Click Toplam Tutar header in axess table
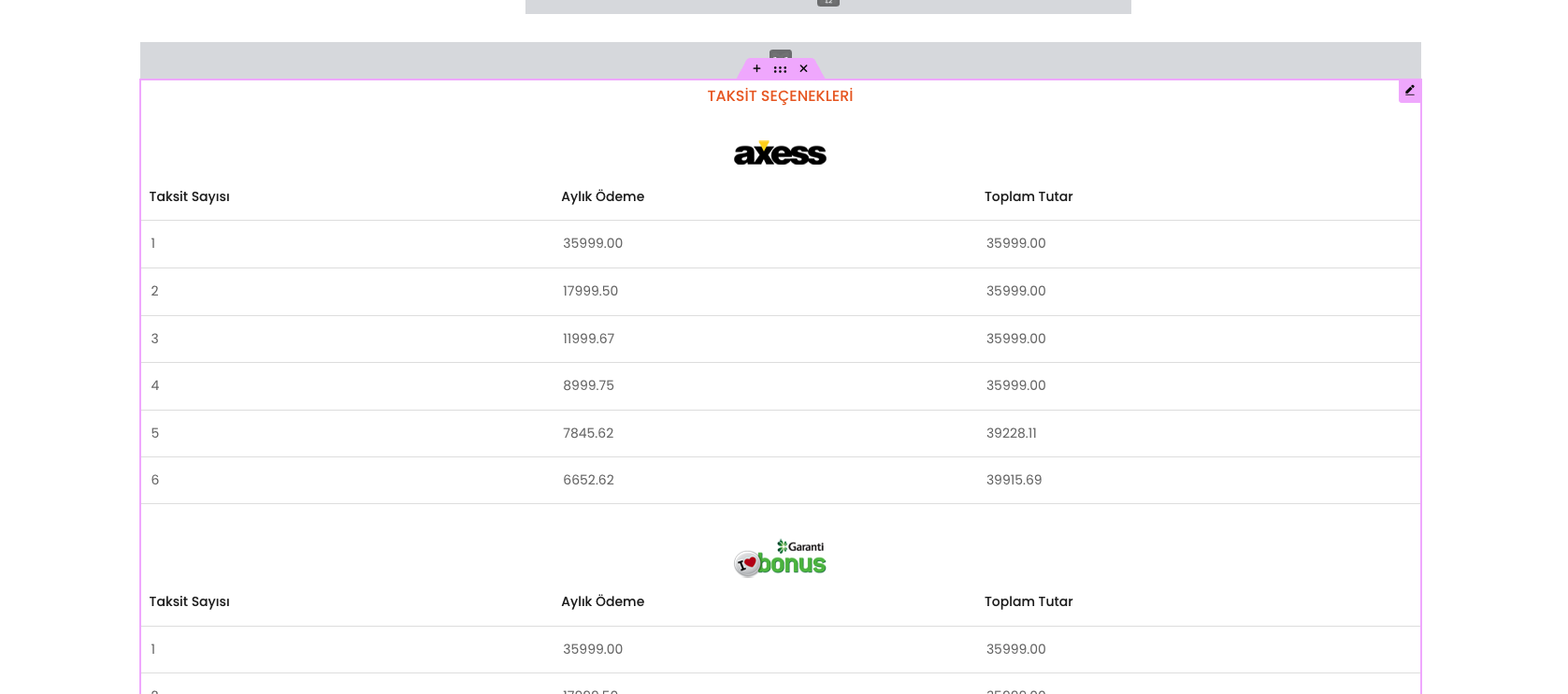This screenshot has width=1568, height=694. point(1029,196)
